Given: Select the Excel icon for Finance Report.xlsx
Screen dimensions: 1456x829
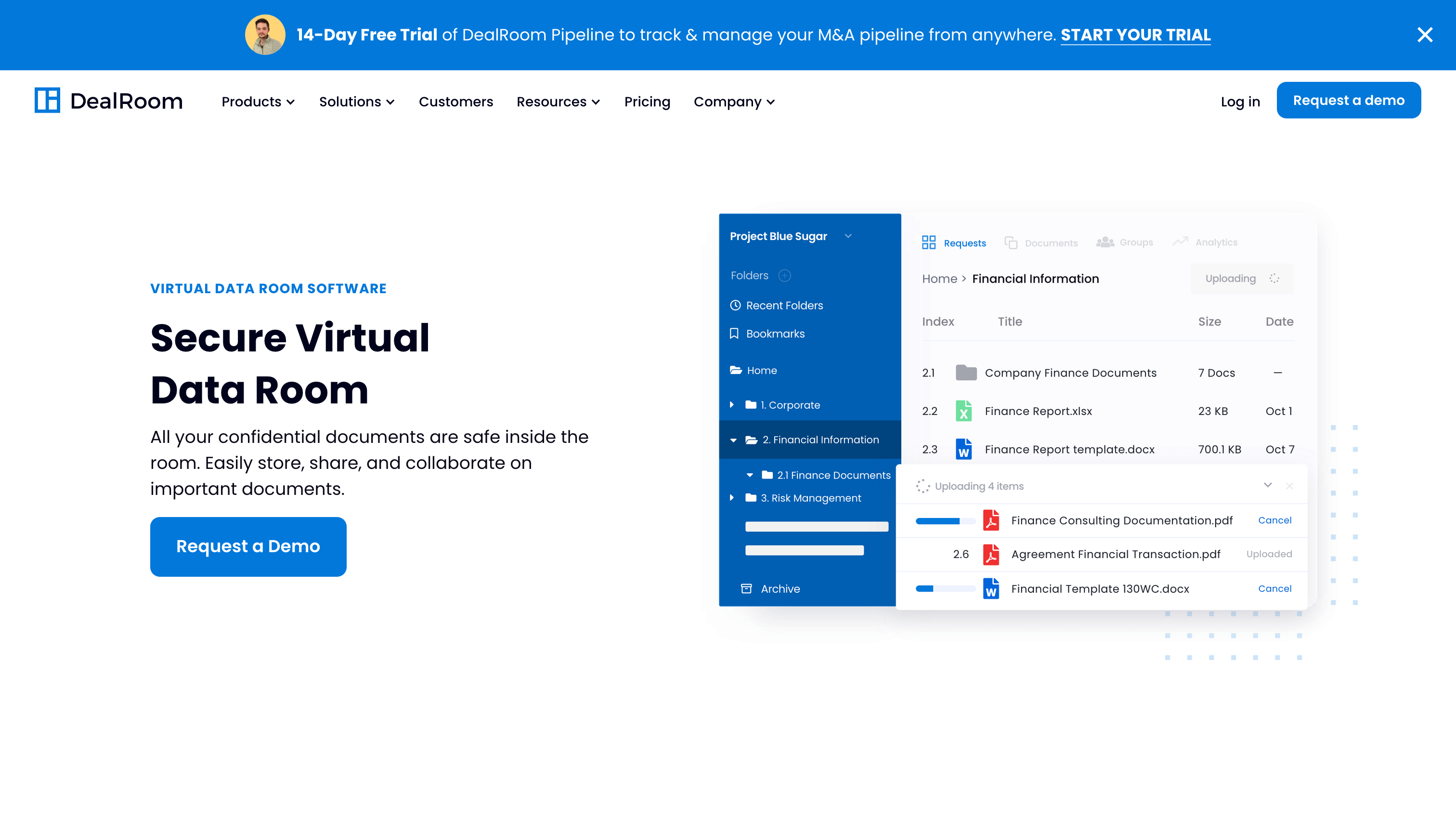Looking at the screenshot, I should coord(963,411).
